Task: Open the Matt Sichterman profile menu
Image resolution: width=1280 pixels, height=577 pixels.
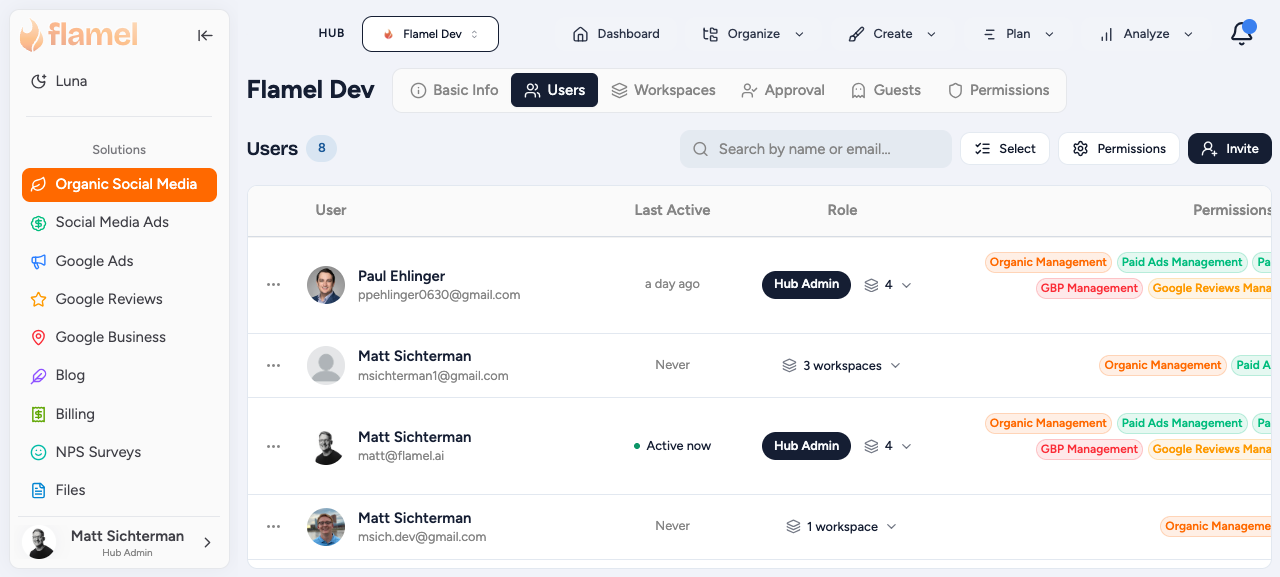Action: coord(119,543)
